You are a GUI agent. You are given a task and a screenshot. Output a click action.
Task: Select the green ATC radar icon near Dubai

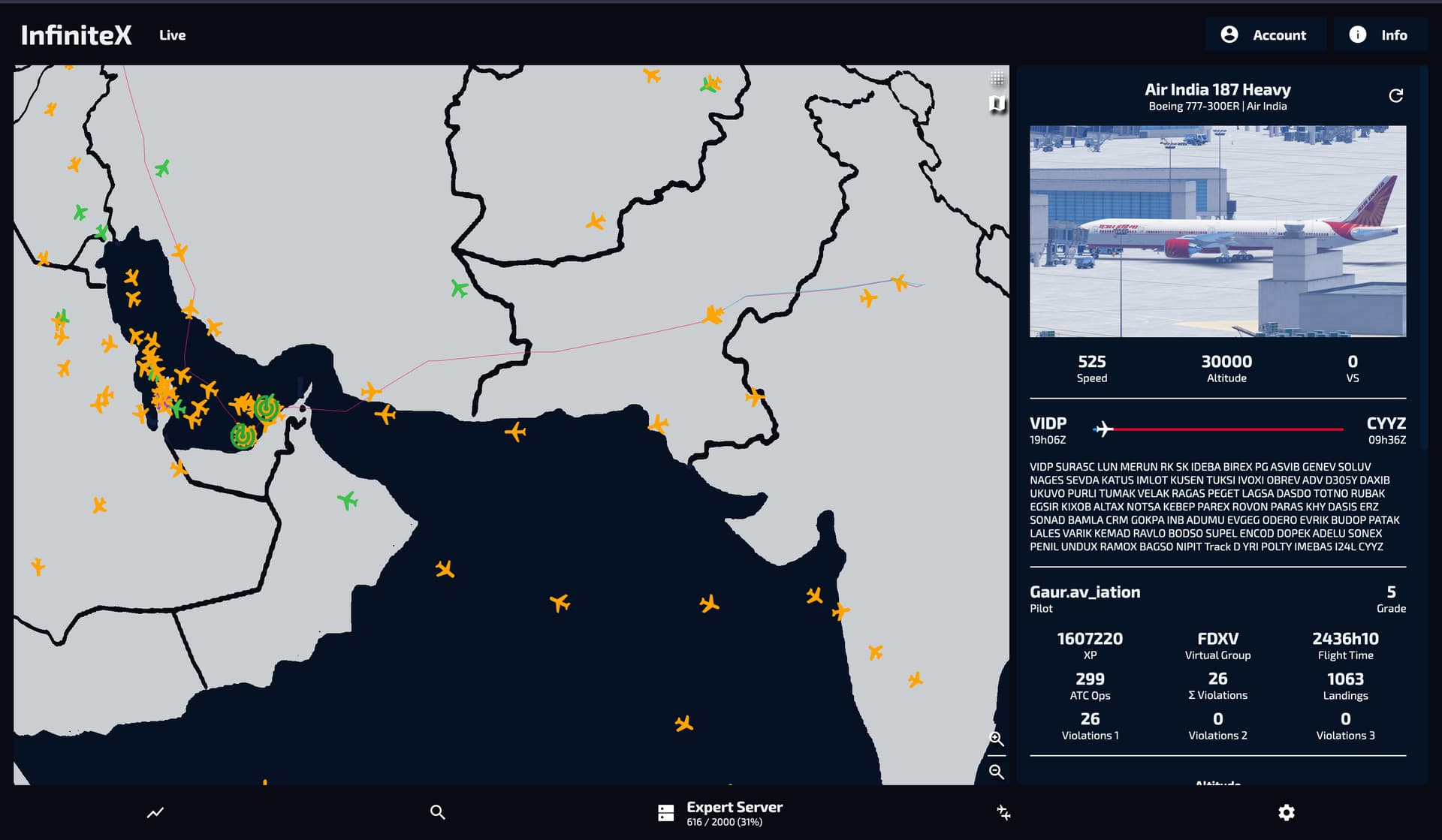tap(266, 408)
